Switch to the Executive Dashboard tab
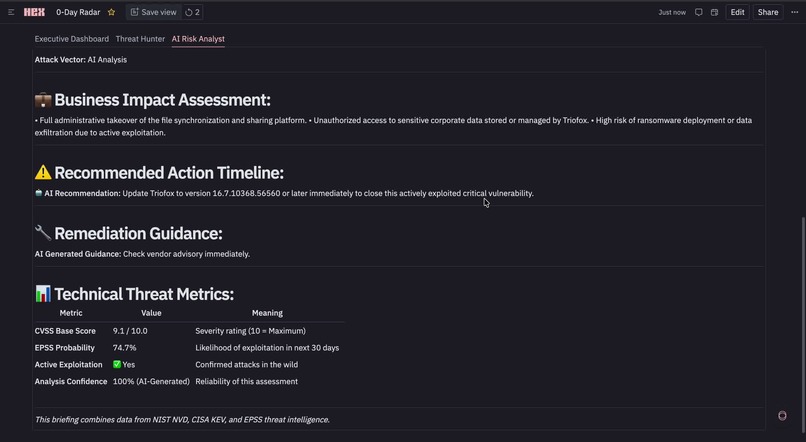 pyautogui.click(x=71, y=39)
